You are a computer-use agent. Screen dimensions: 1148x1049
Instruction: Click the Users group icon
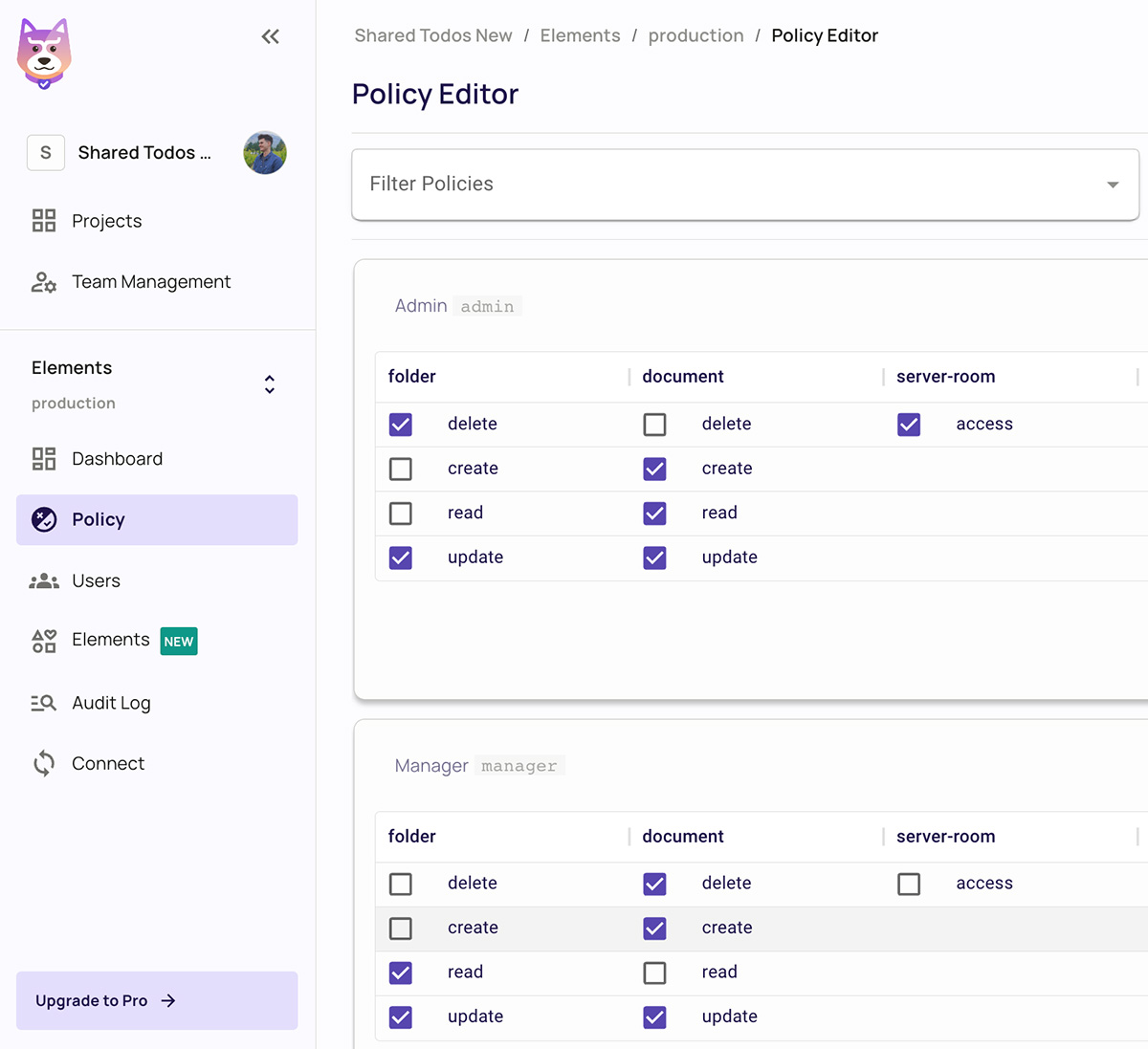click(x=44, y=581)
